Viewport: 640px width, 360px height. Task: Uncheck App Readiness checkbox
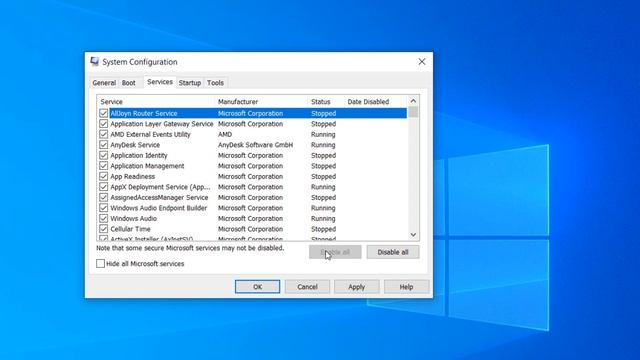pyautogui.click(x=103, y=176)
